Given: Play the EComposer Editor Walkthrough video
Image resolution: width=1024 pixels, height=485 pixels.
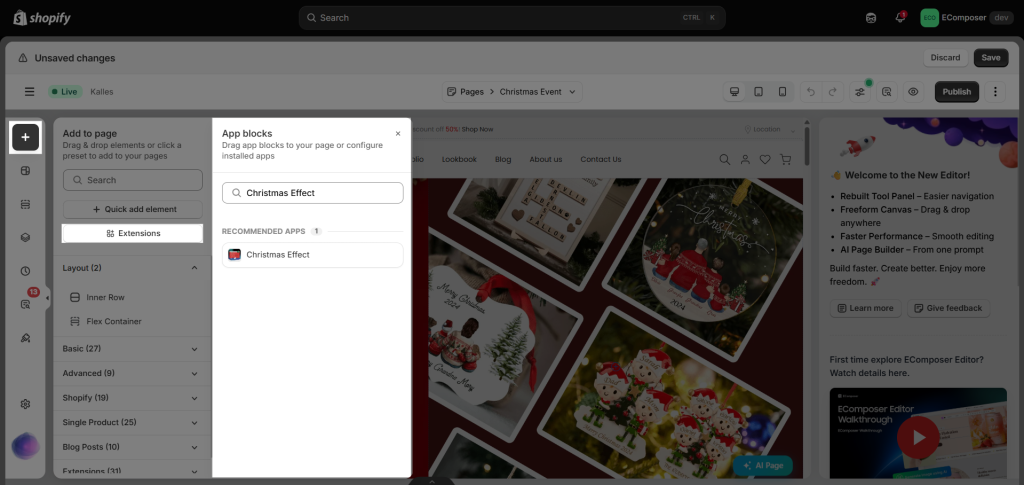Looking at the screenshot, I should coord(918,437).
